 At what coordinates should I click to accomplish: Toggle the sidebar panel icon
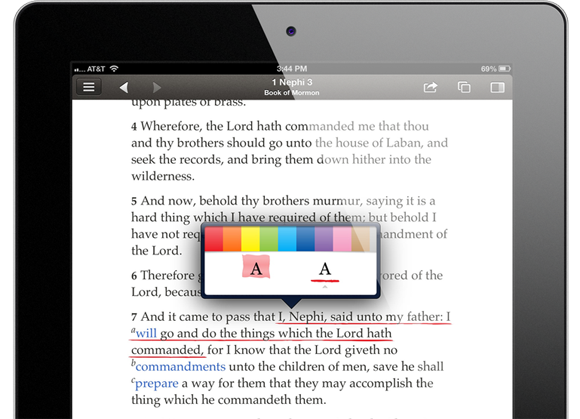(x=498, y=88)
